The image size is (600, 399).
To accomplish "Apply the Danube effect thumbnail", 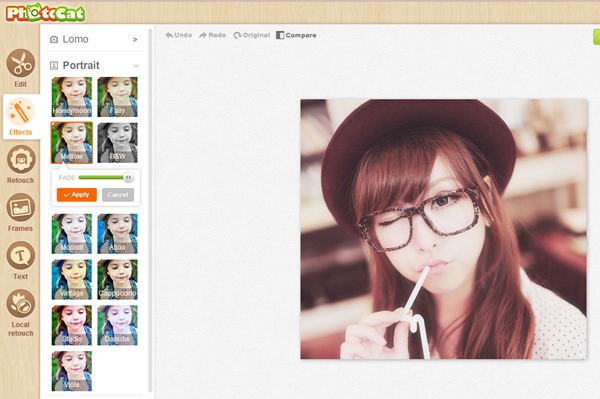I will click(x=117, y=325).
